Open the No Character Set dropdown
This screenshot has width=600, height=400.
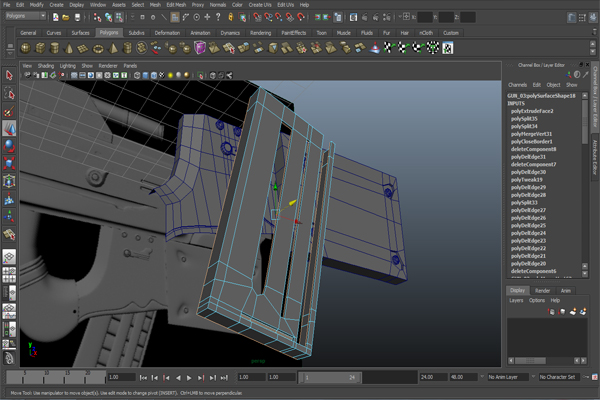[559, 377]
